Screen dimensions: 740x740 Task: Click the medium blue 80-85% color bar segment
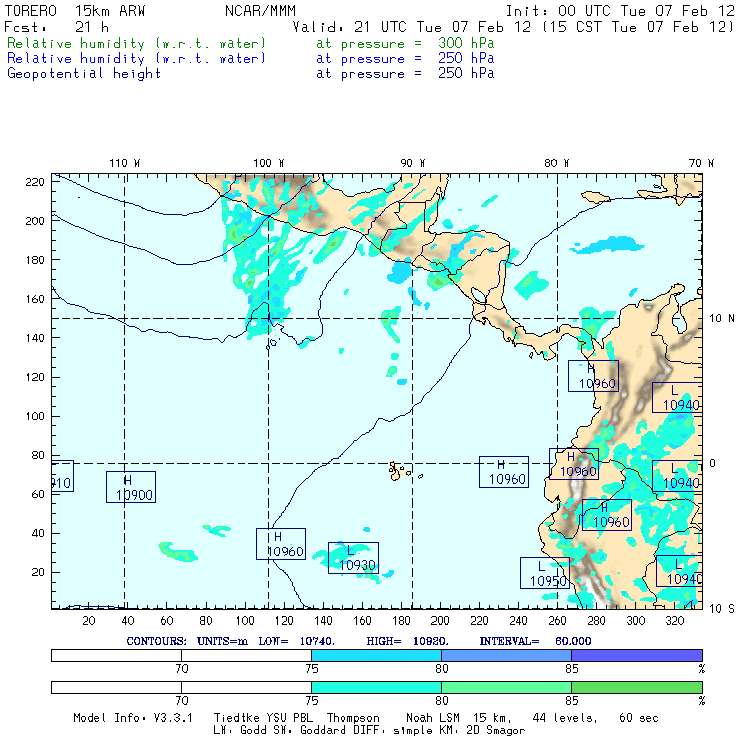tap(506, 655)
